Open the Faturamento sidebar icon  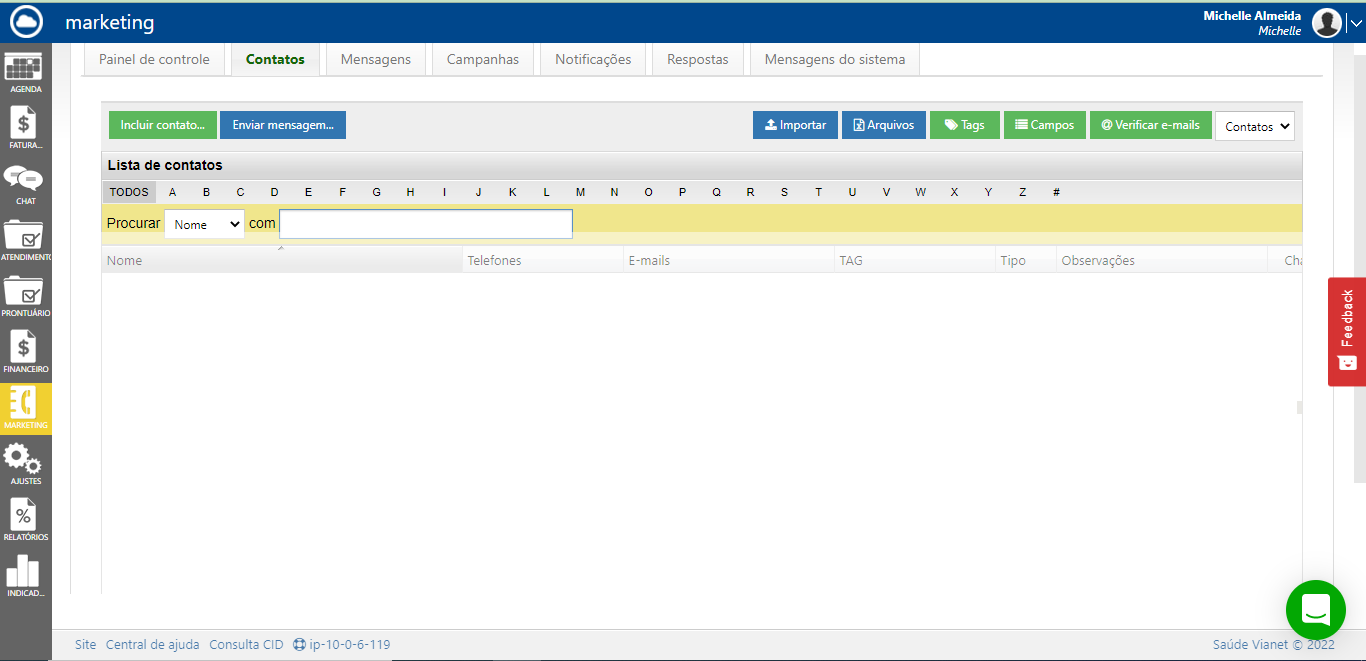click(x=25, y=128)
